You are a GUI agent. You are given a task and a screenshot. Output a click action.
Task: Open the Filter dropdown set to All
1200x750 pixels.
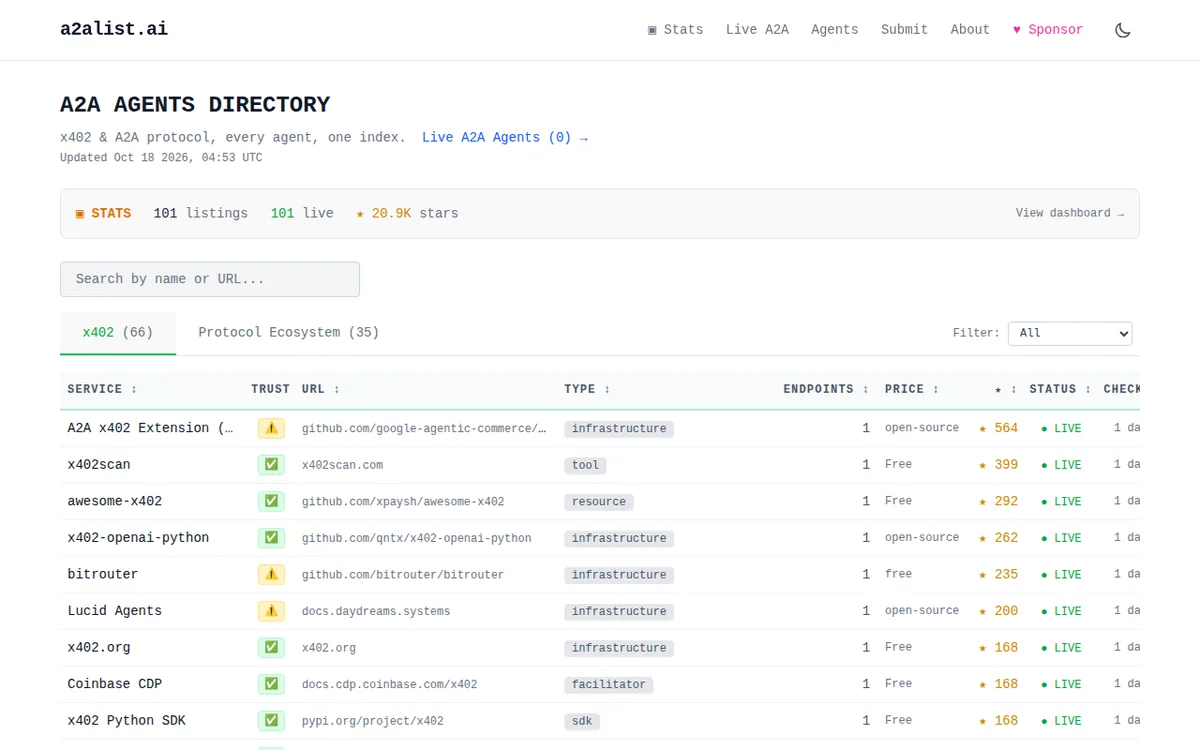(1070, 333)
